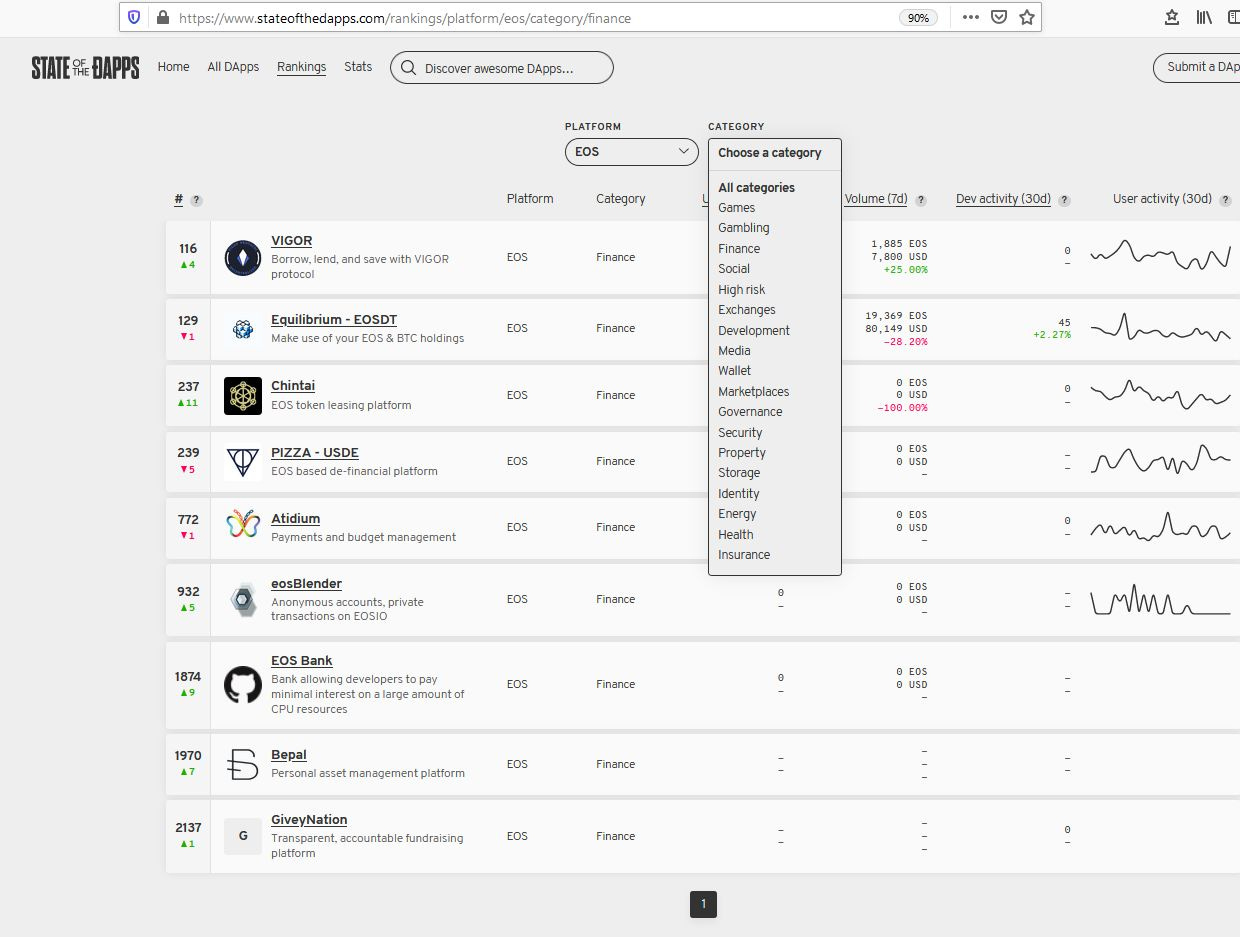Choose the Games category
1240x937 pixels.
click(736, 208)
